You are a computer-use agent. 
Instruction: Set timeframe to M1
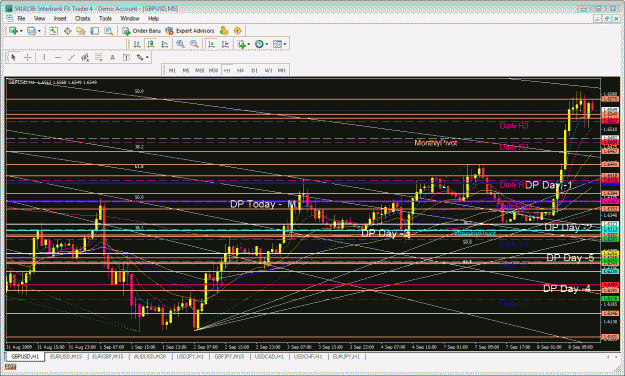coord(172,70)
